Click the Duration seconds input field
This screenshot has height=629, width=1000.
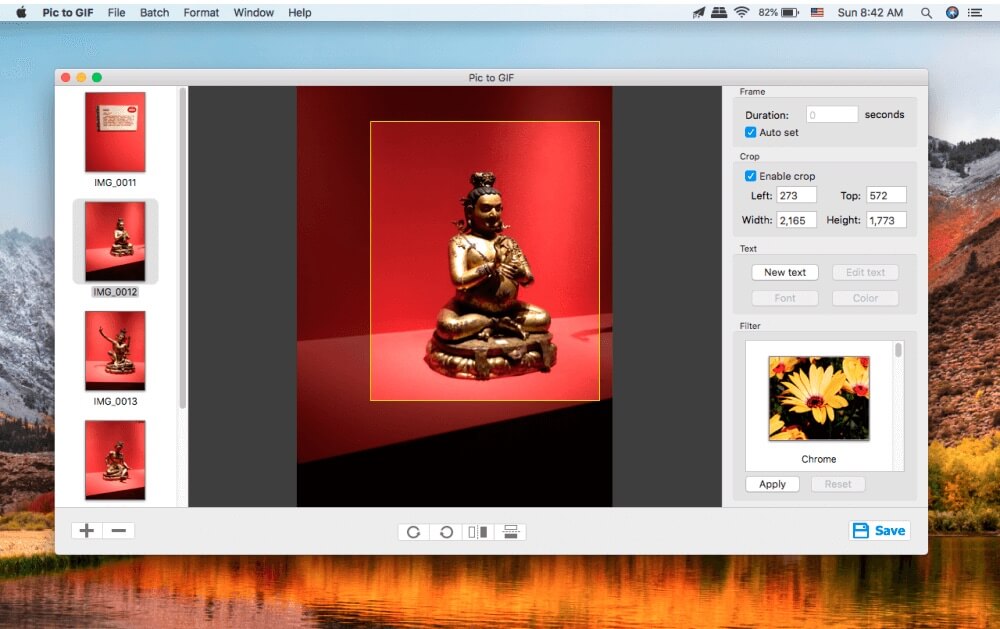832,113
